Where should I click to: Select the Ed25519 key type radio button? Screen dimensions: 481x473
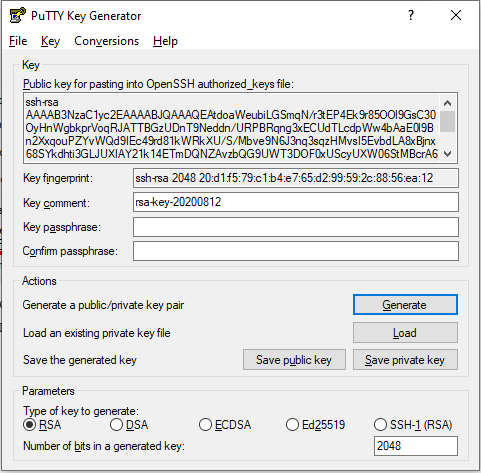(292, 425)
